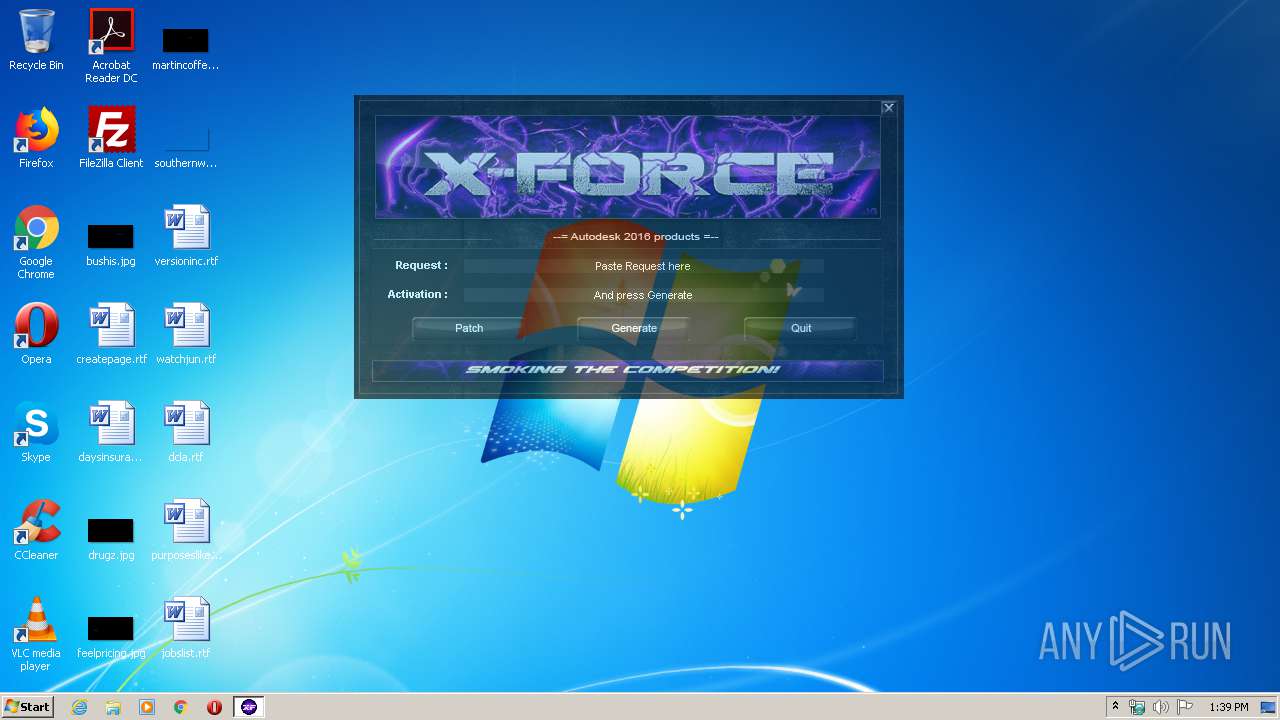This screenshot has width=1280, height=720.
Task: Click Opera icon in taskbar
Action: (x=214, y=707)
